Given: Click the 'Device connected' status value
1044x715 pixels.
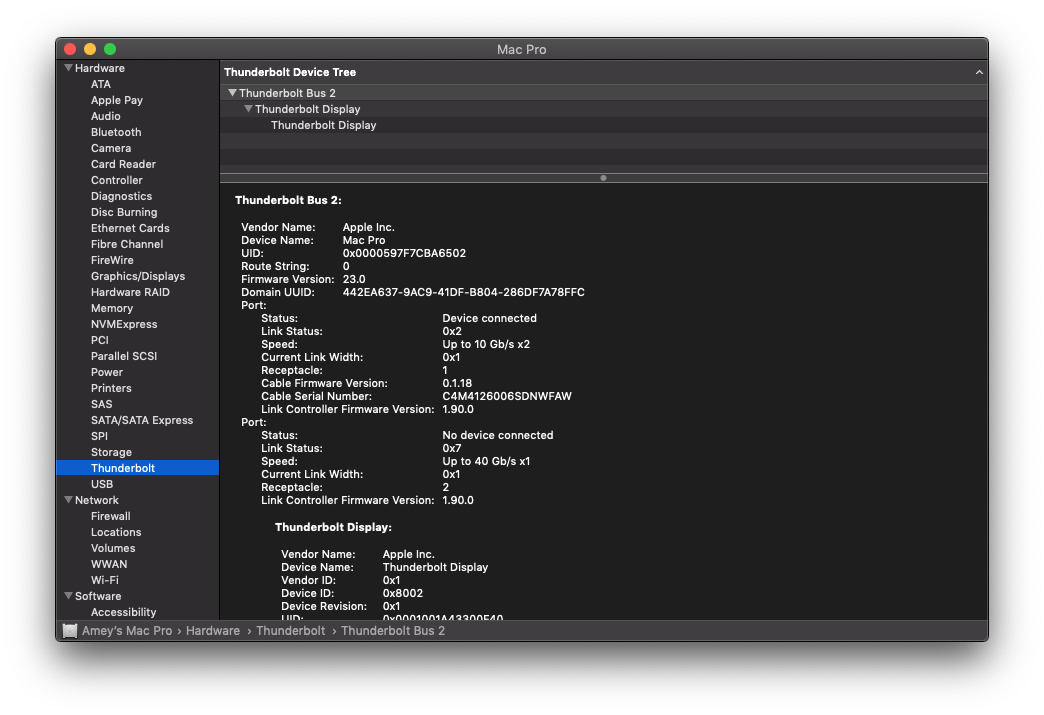Looking at the screenshot, I should [x=489, y=318].
